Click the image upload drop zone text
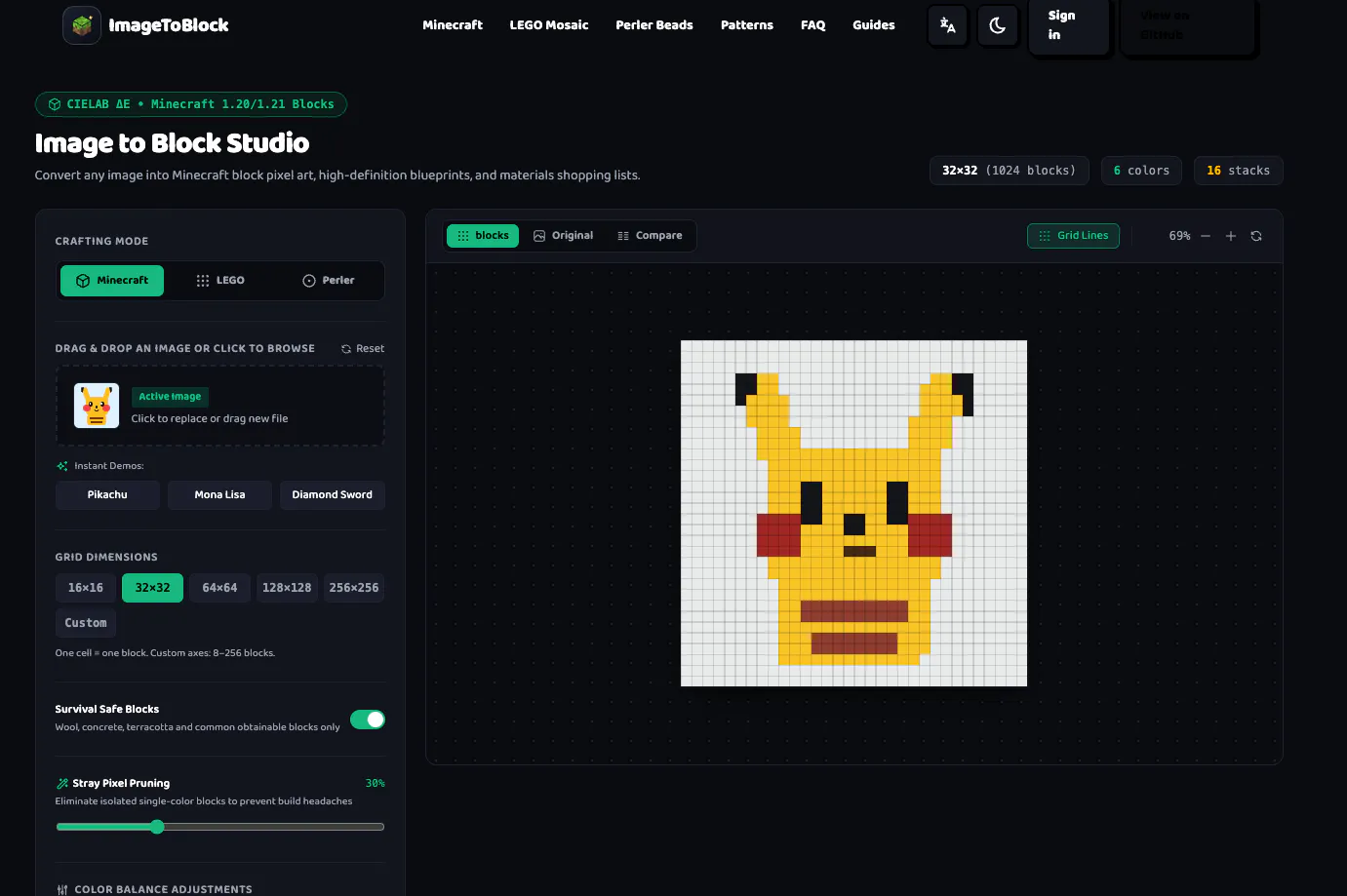1347x896 pixels. 210,418
